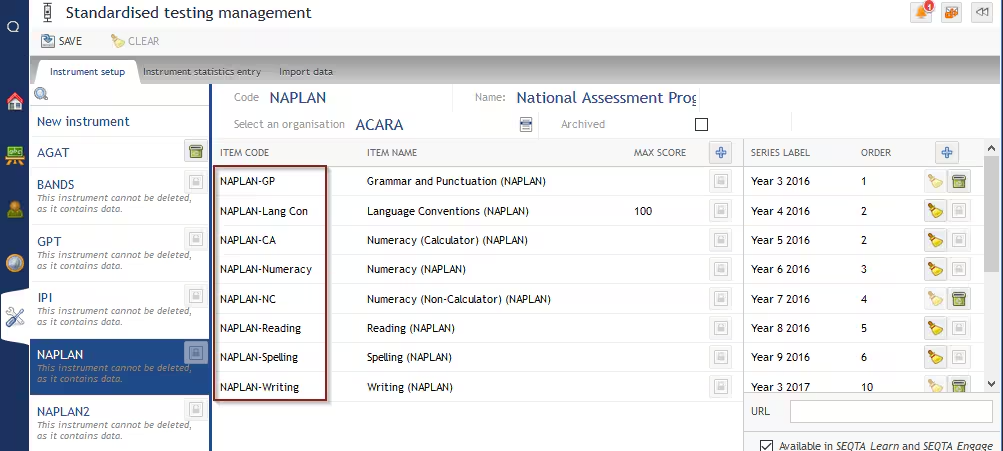Click lock icon on NAPLAN-Writing item row

coord(720,386)
